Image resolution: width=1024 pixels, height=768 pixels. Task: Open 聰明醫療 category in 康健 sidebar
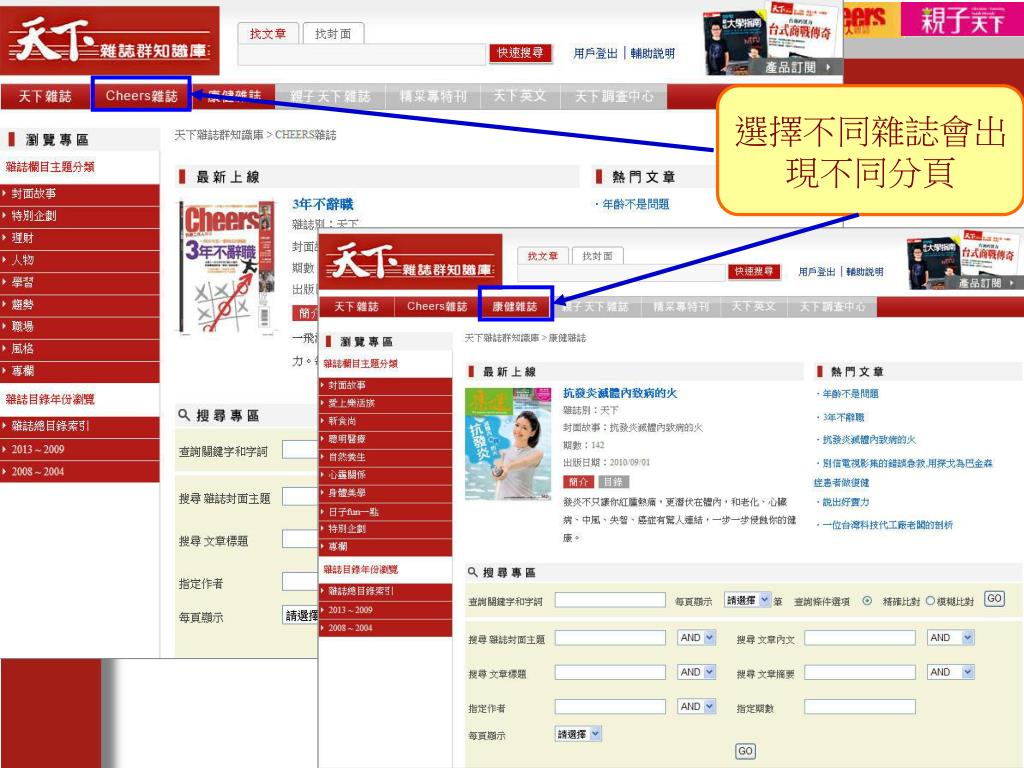[x=386, y=439]
